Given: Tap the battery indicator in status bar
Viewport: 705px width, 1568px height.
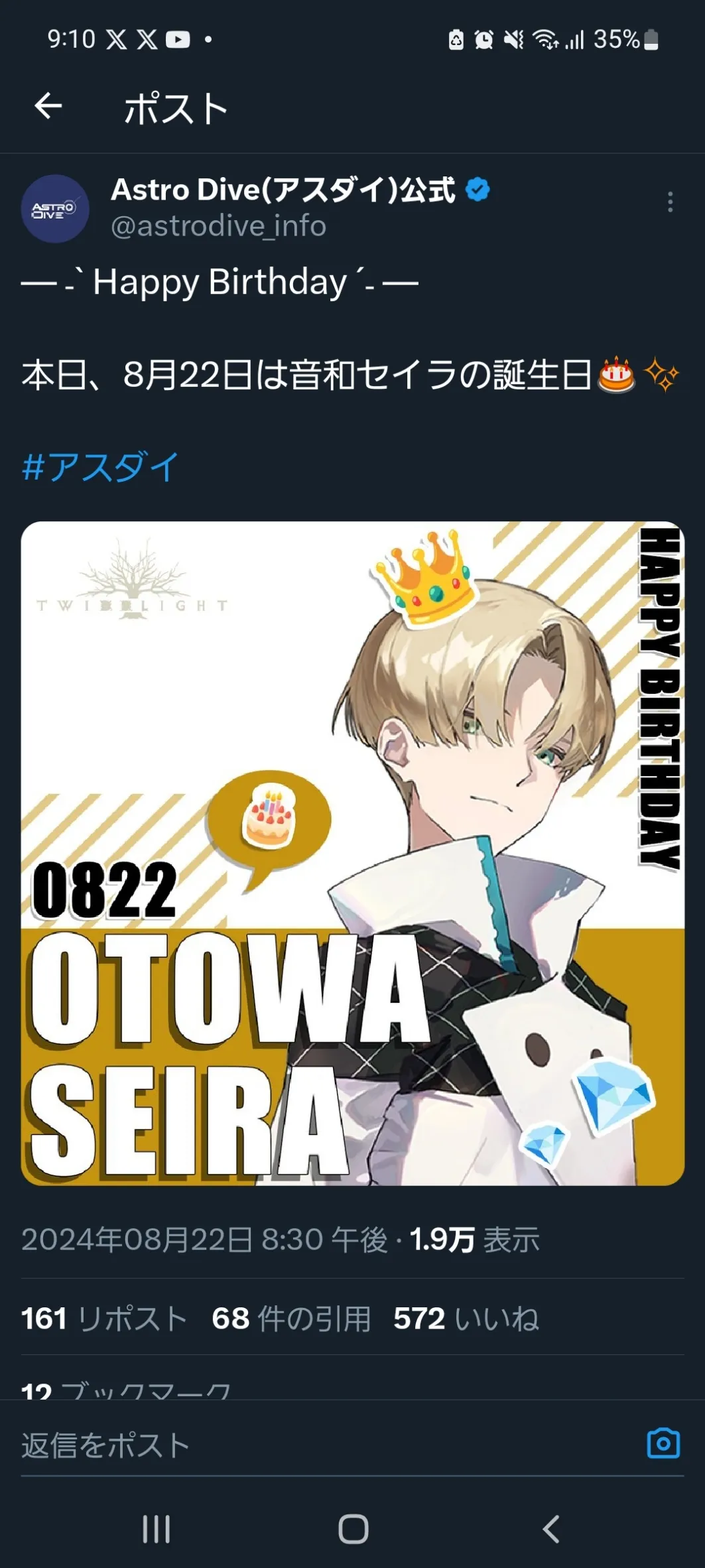Looking at the screenshot, I should 651,40.
